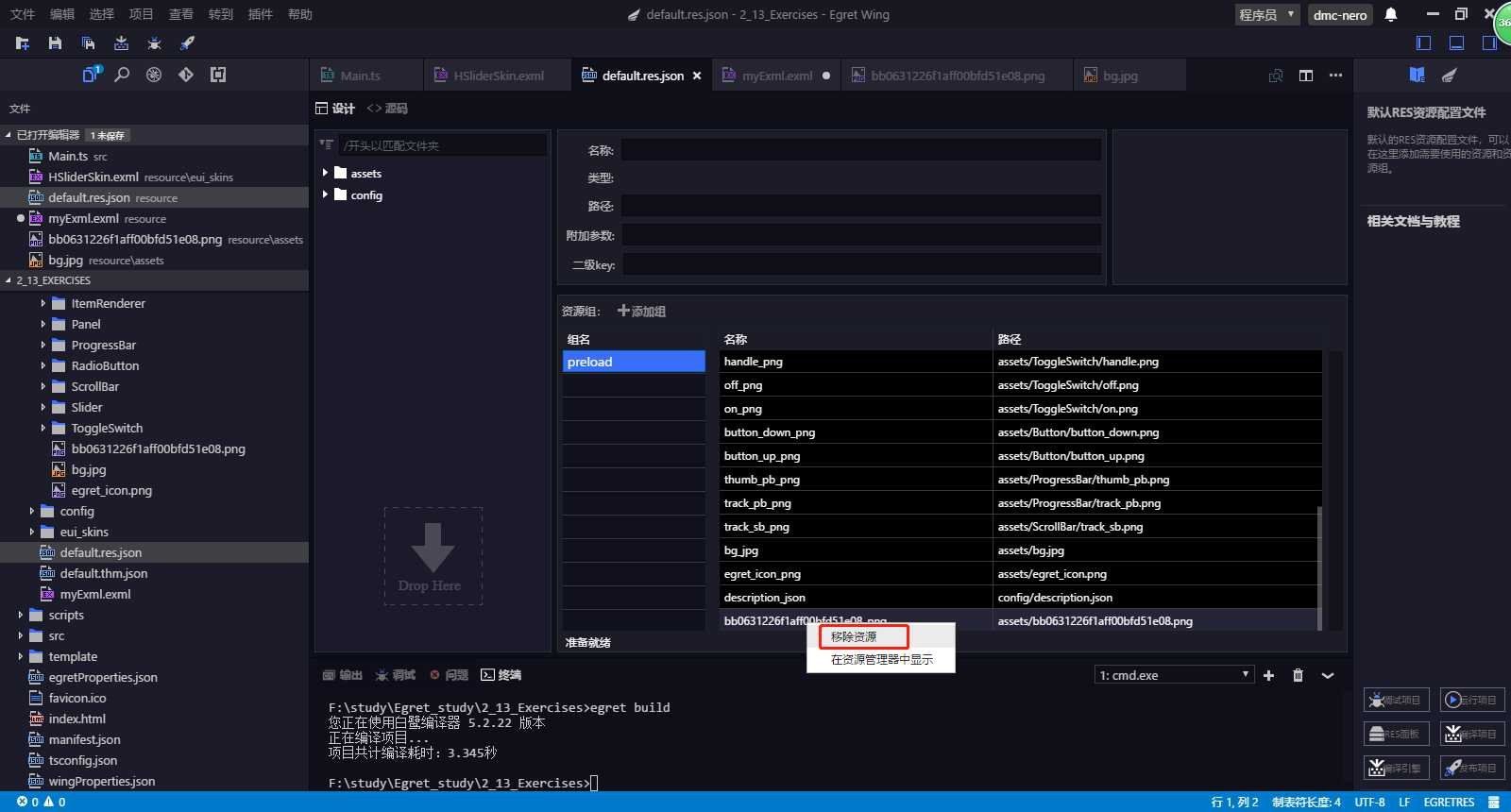Click the RES面板 button
This screenshot has width=1511, height=812.
click(x=1397, y=734)
